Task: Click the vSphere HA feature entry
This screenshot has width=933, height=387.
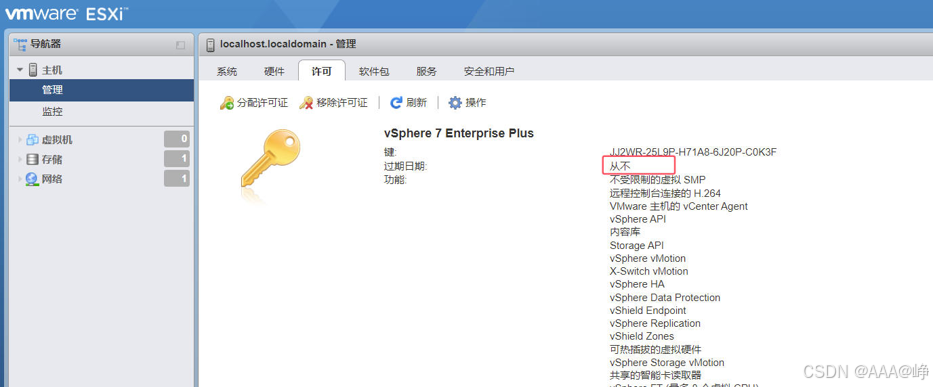Action: click(x=637, y=284)
